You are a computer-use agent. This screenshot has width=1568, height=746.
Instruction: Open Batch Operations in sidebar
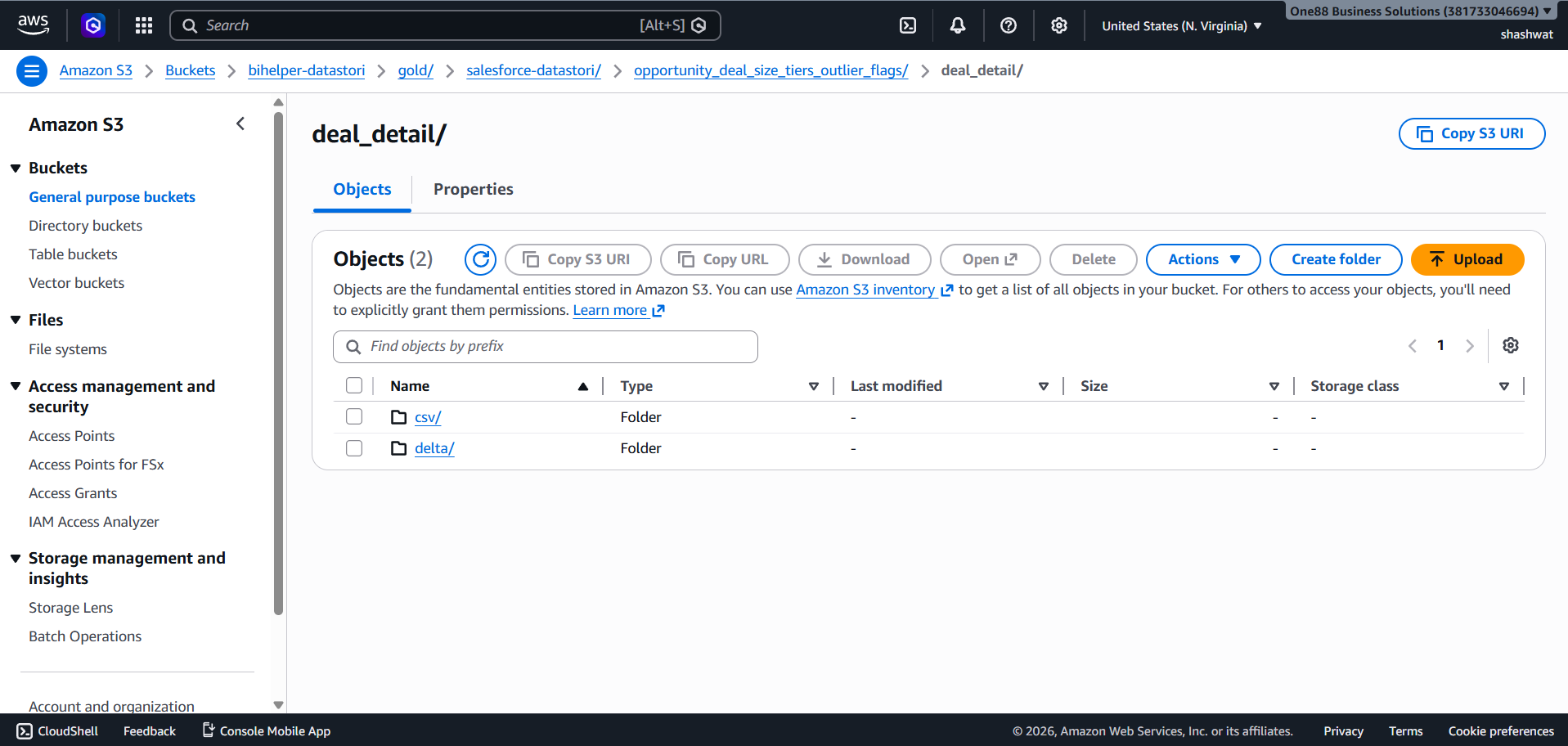[x=85, y=636]
